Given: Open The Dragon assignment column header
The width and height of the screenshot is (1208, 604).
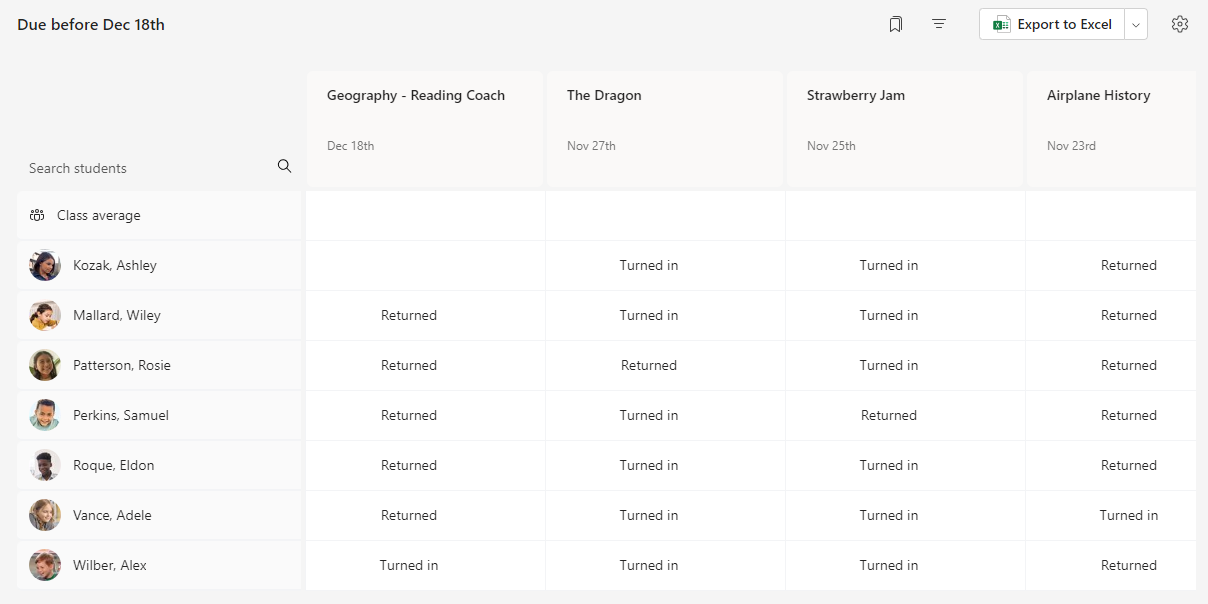Looking at the screenshot, I should click(x=604, y=96).
